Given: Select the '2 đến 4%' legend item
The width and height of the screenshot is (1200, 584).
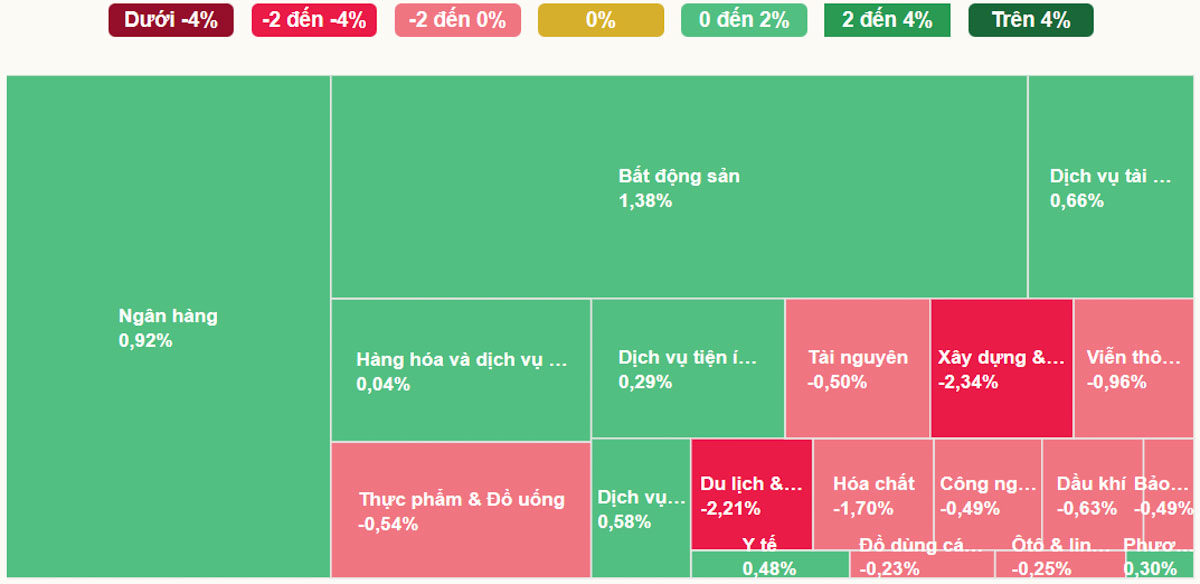Looking at the screenshot, I should (x=887, y=20).
